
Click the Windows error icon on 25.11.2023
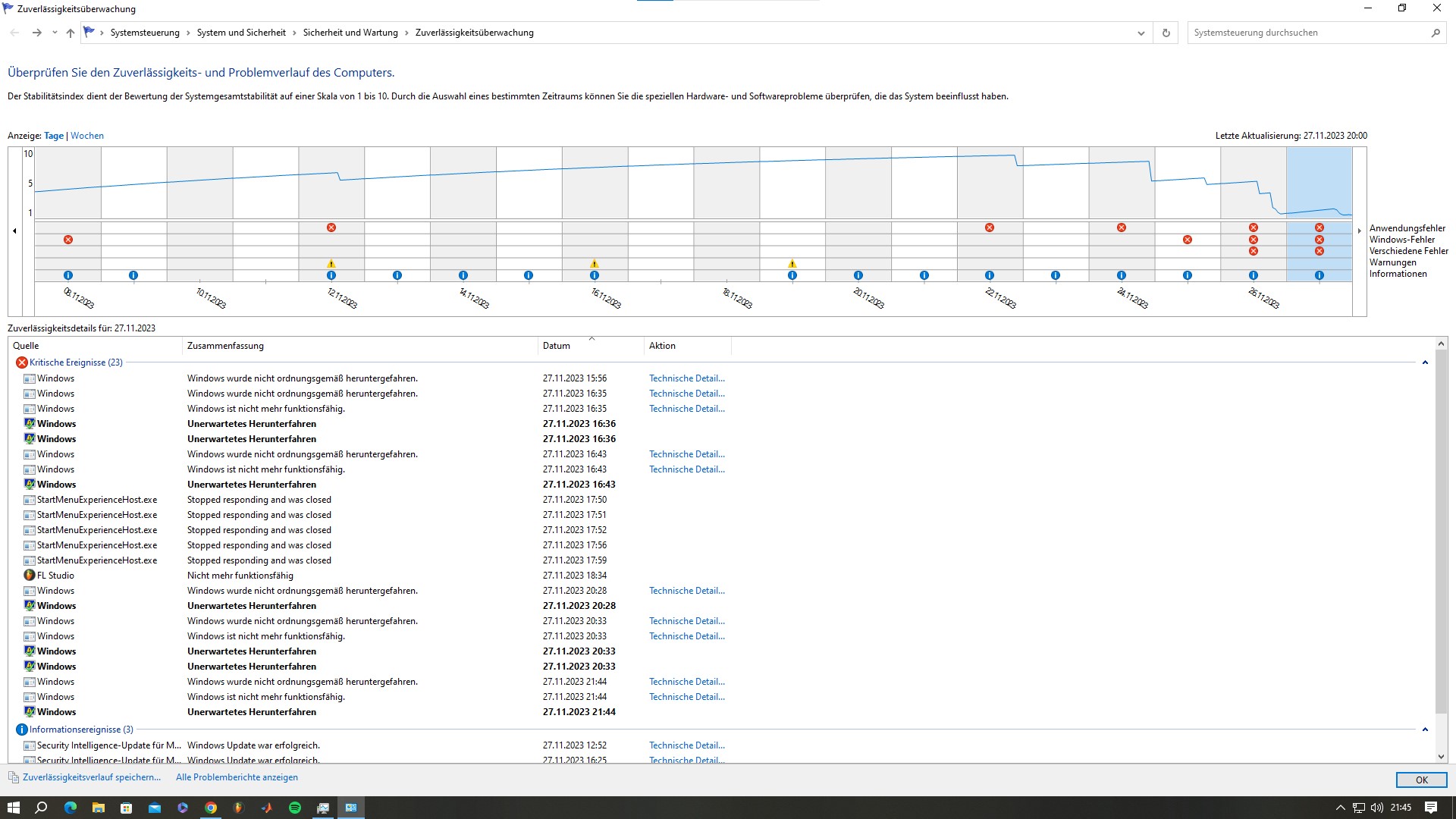point(1188,240)
